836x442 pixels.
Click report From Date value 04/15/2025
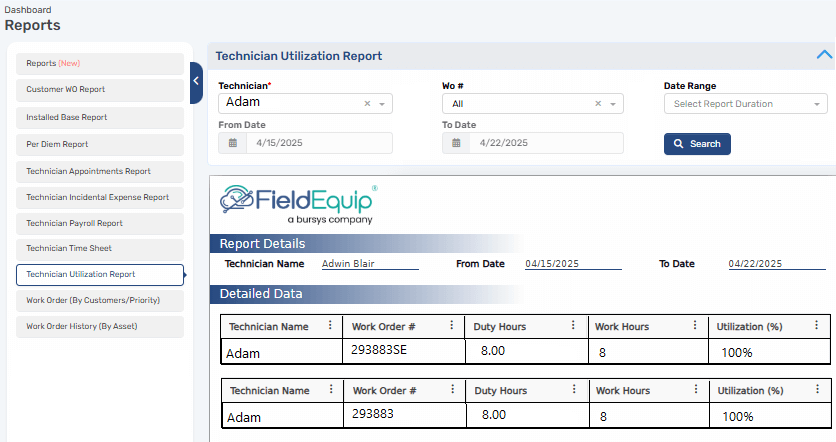552,264
